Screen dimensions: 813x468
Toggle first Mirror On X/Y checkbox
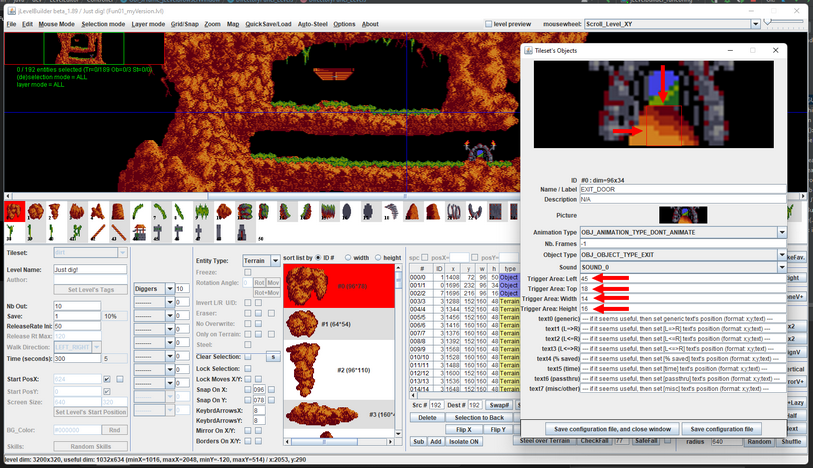tap(248, 431)
